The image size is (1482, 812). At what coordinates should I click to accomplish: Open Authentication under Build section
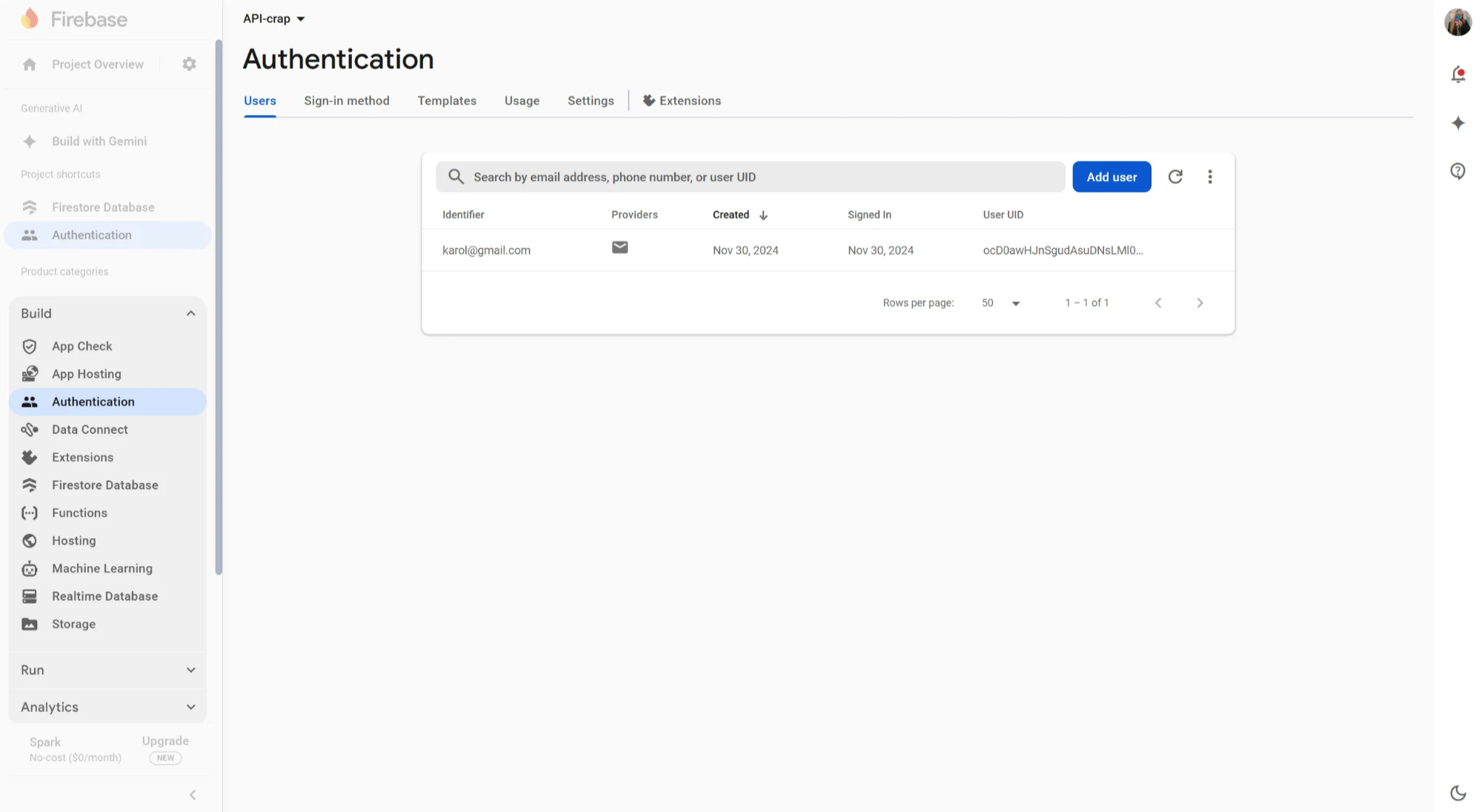click(107, 402)
